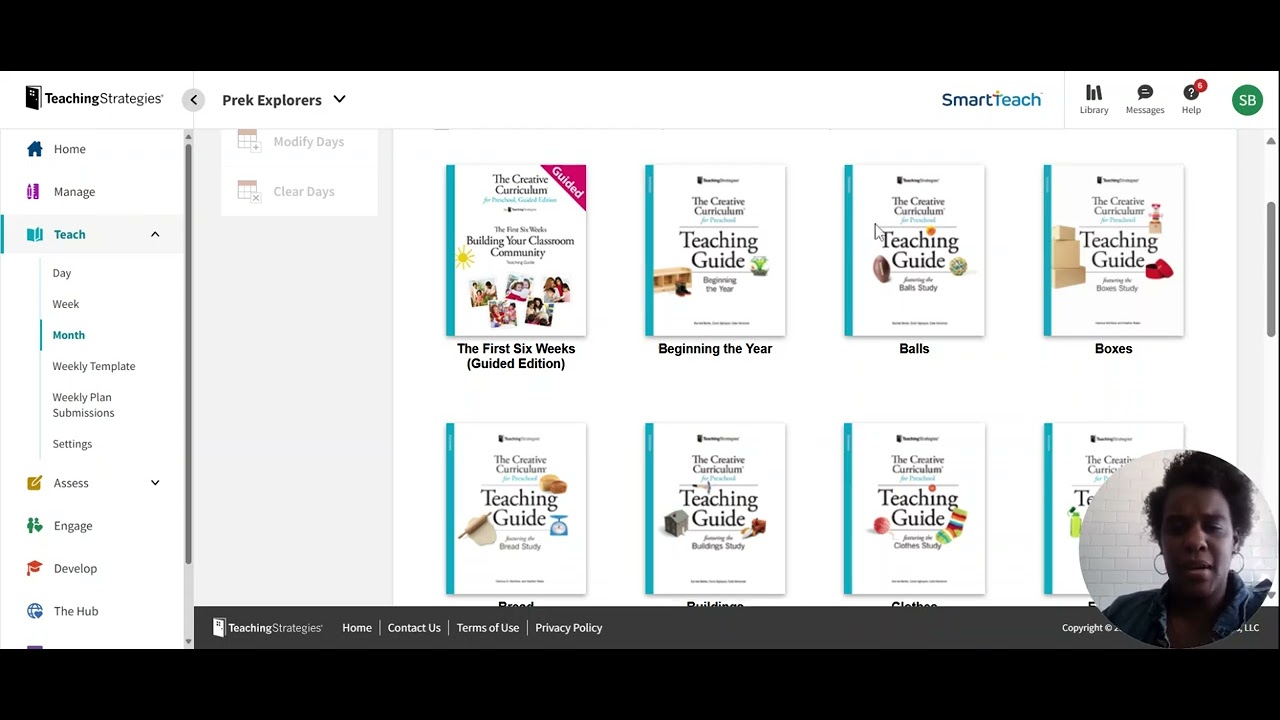Click the Home icon in sidebar

35,149
